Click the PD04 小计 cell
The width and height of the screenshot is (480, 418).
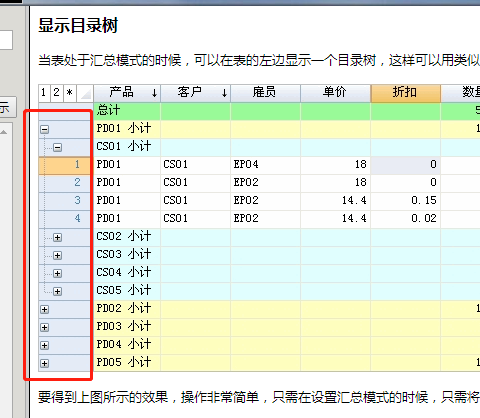pos(127,345)
